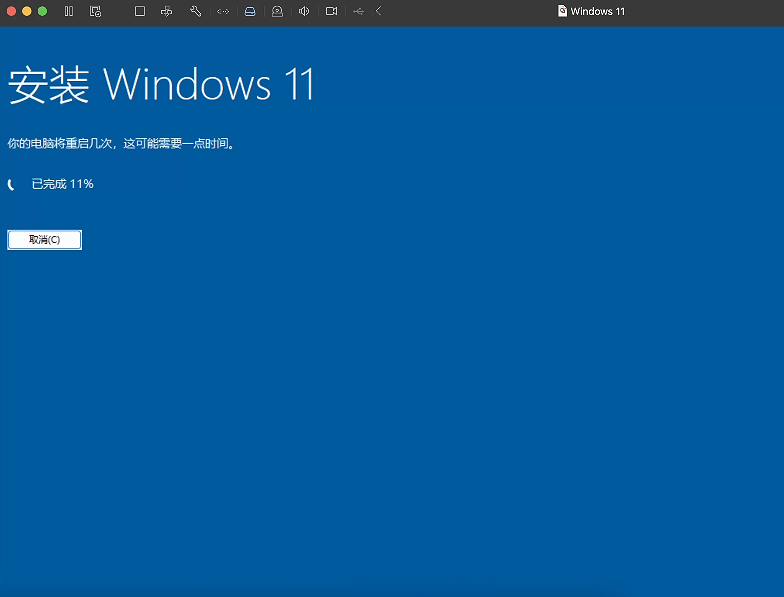The width and height of the screenshot is (784, 597).
Task: Click the Ctrl-Alt-Del keys icon
Action: pyautogui.click(x=166, y=11)
